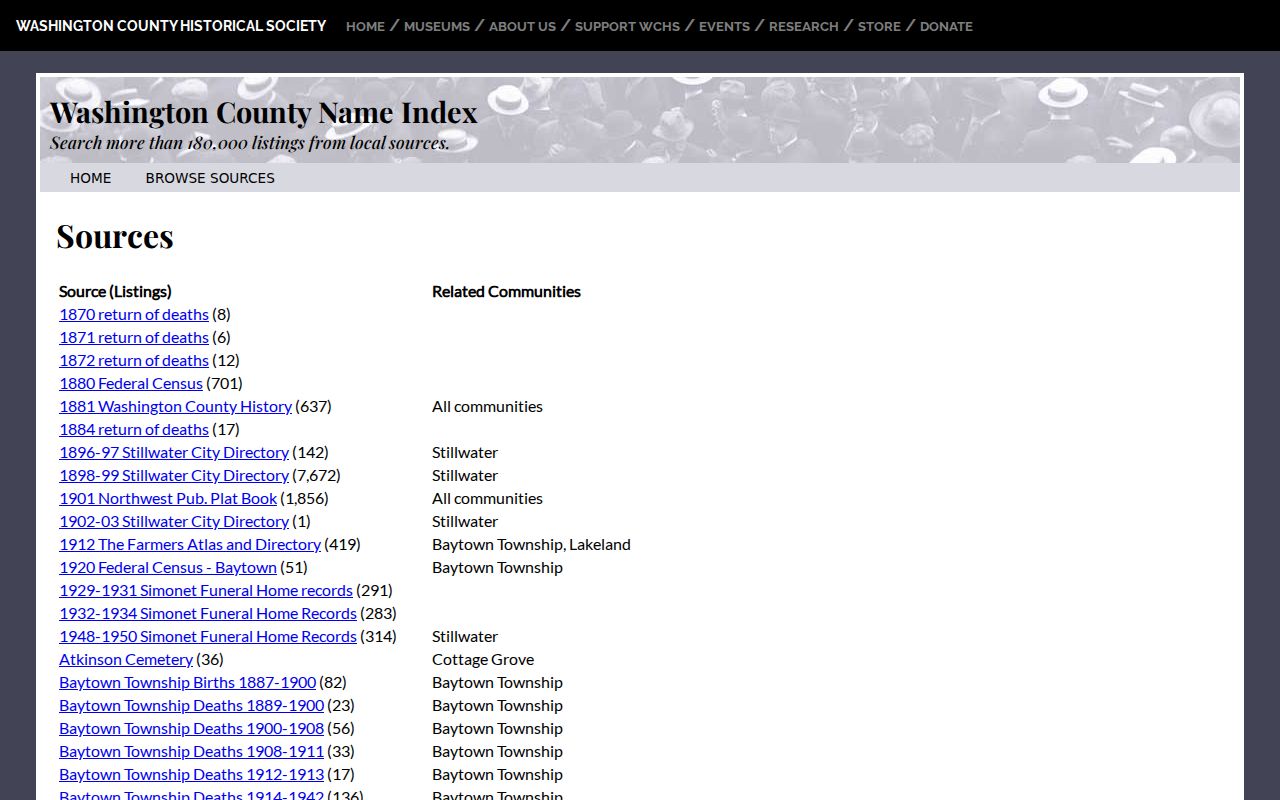Open the EVENTS menu item
The height and width of the screenshot is (800, 1280).
(x=724, y=26)
